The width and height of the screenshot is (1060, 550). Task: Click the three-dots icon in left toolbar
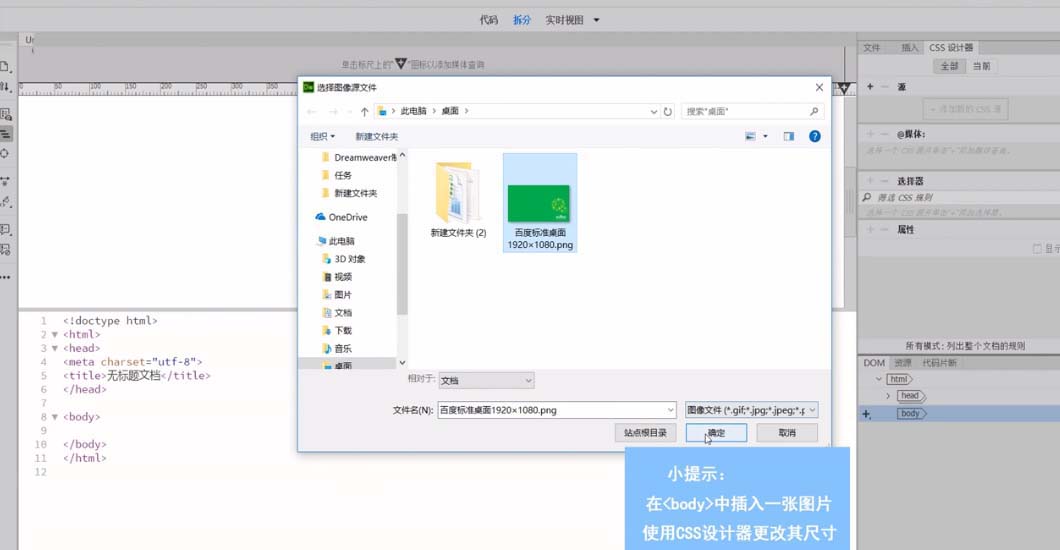tap(5, 275)
